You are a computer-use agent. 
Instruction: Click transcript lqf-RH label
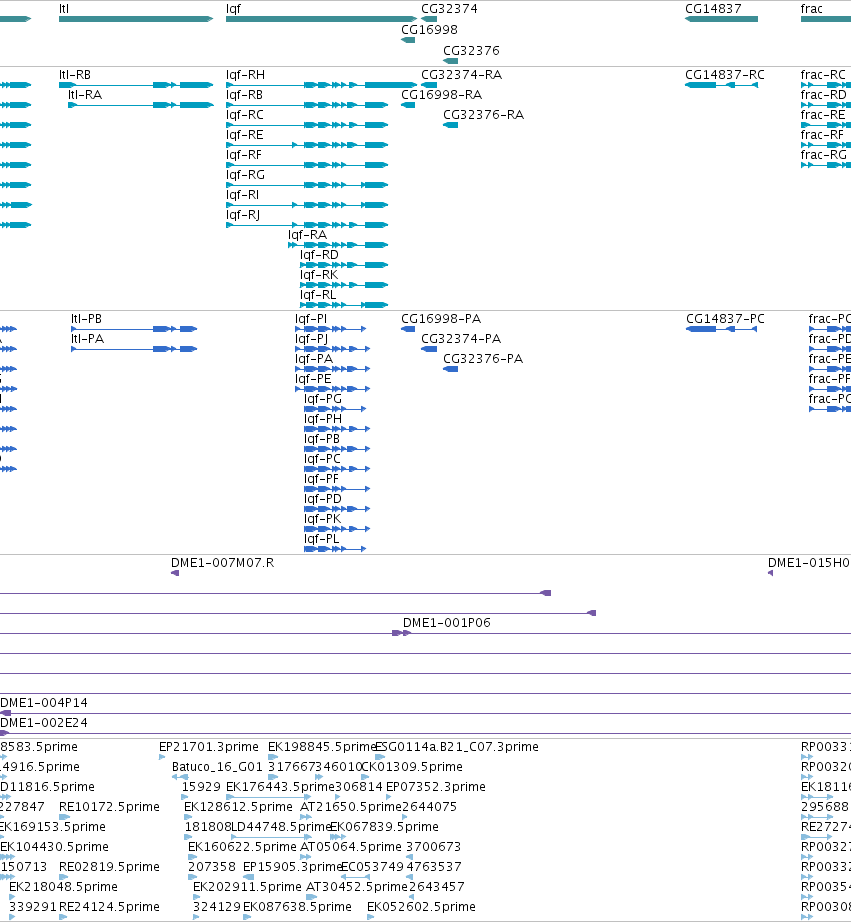pos(245,75)
